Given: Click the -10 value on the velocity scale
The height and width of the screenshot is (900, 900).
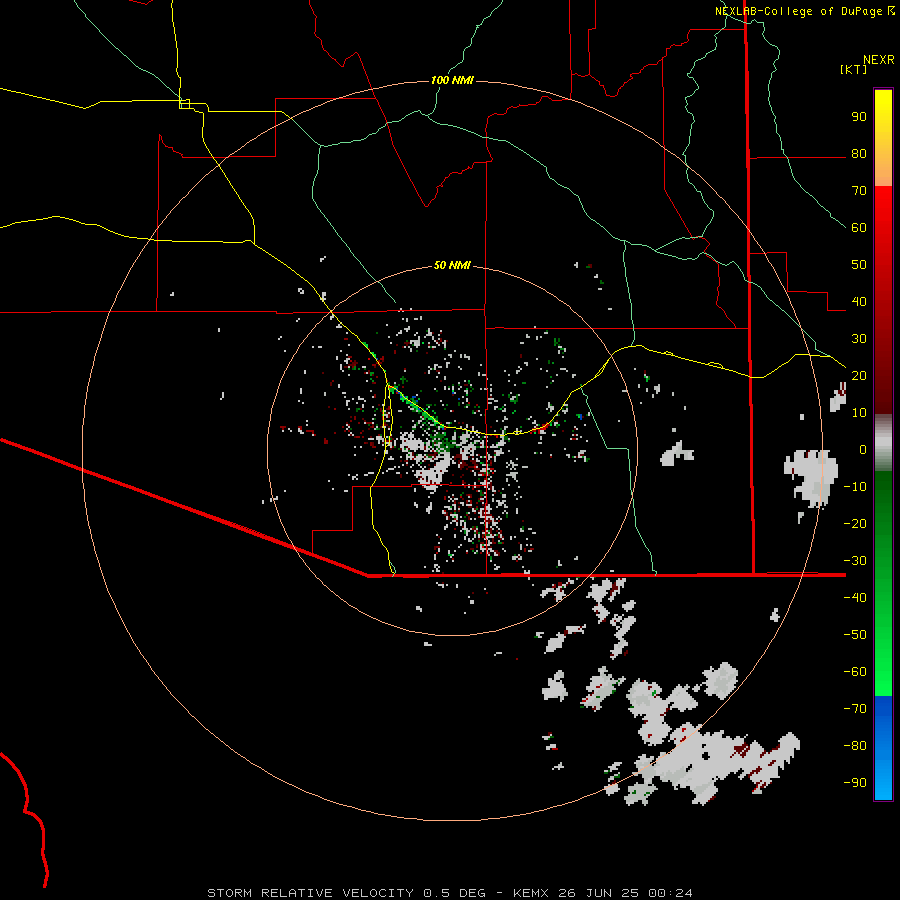Looking at the screenshot, I should (x=855, y=487).
